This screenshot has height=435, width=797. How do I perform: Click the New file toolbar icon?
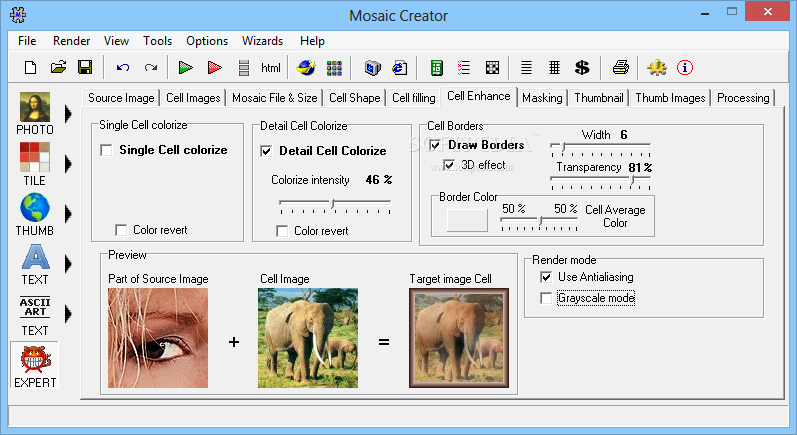pos(30,67)
